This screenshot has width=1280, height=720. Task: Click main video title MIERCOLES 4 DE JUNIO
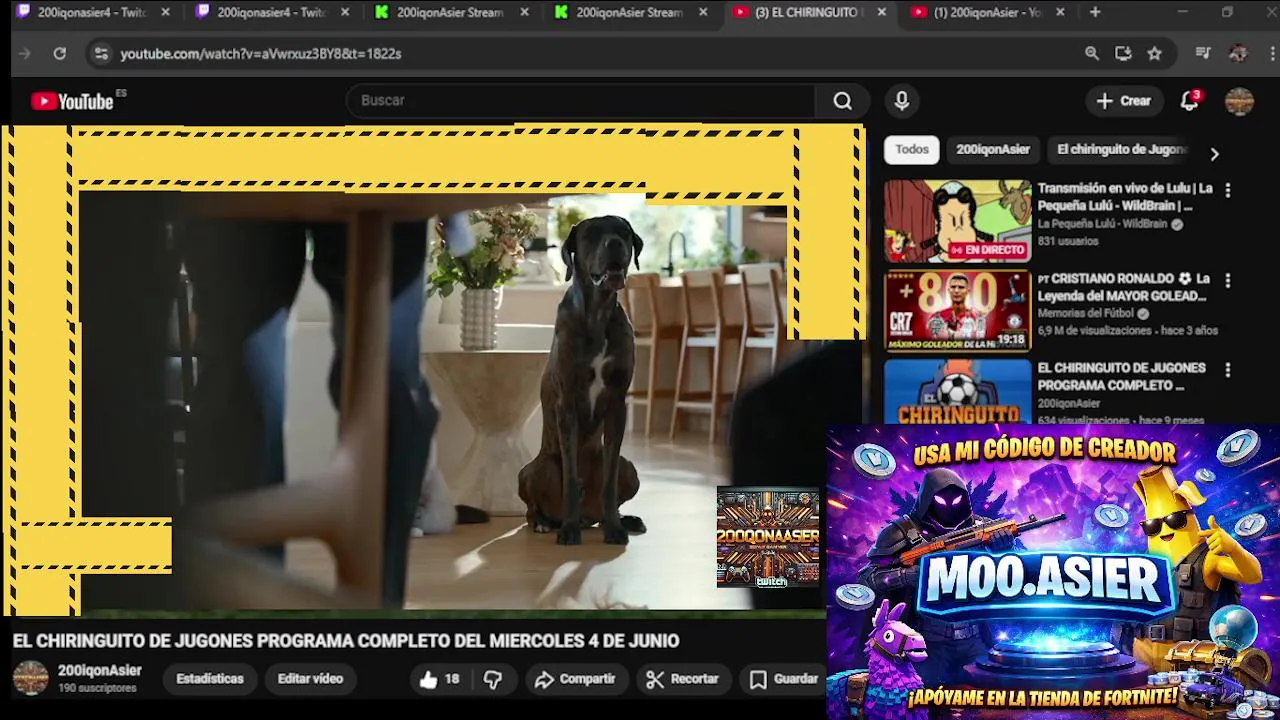click(345, 641)
